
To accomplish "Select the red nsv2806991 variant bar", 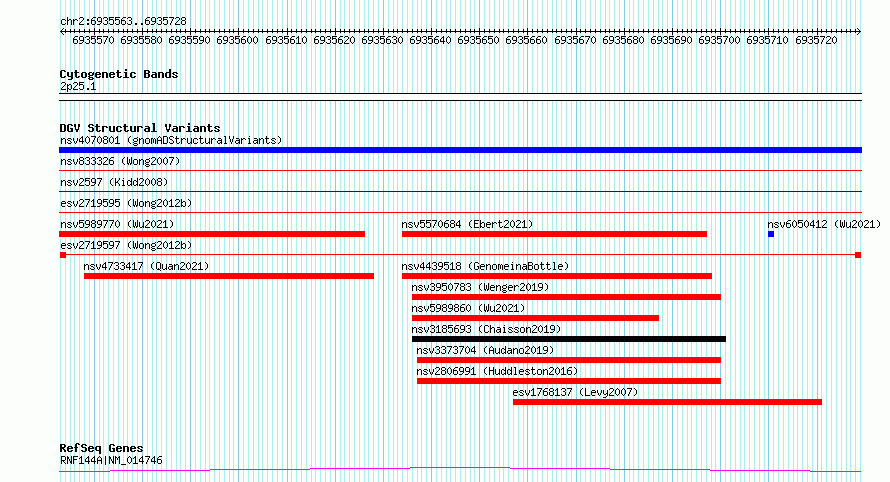I will click(569, 381).
